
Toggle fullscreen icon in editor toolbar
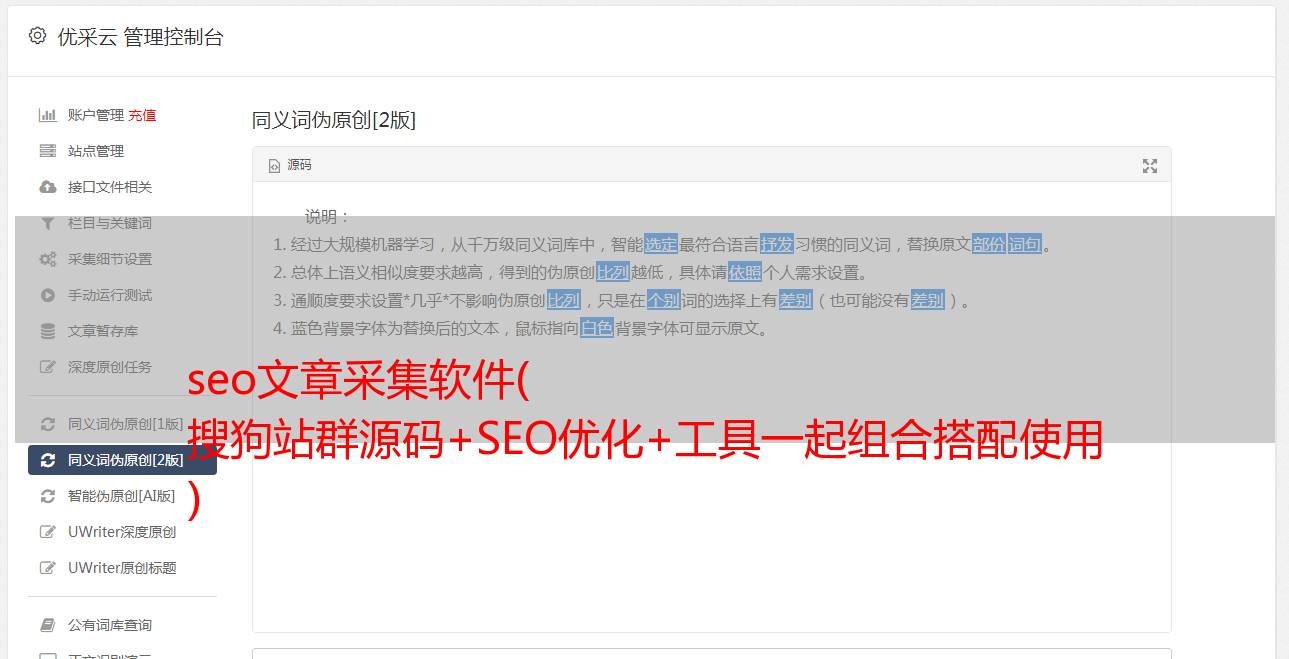point(1150,166)
